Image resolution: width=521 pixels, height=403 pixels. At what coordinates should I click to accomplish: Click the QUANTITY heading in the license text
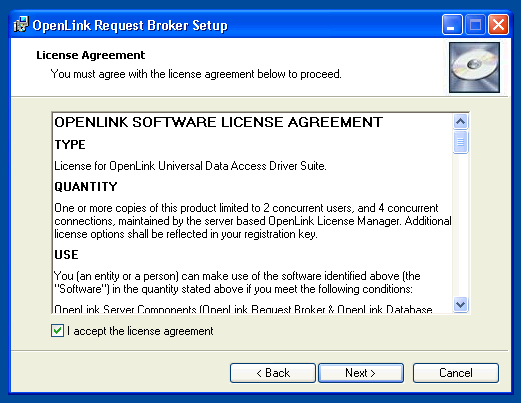(86, 187)
